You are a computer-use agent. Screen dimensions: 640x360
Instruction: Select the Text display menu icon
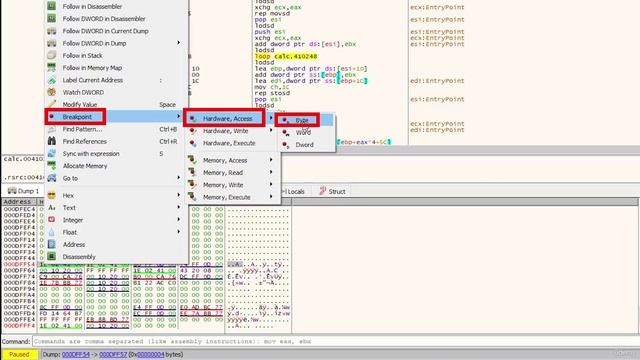point(51,207)
